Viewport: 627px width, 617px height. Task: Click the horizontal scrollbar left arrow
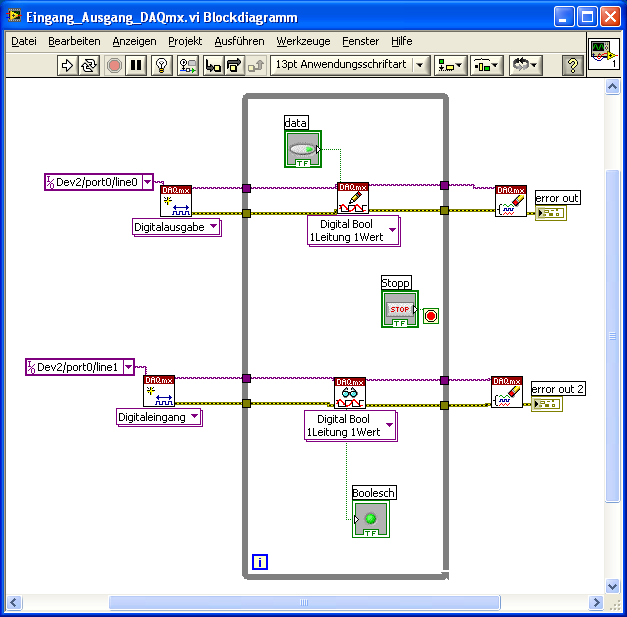click(x=14, y=602)
